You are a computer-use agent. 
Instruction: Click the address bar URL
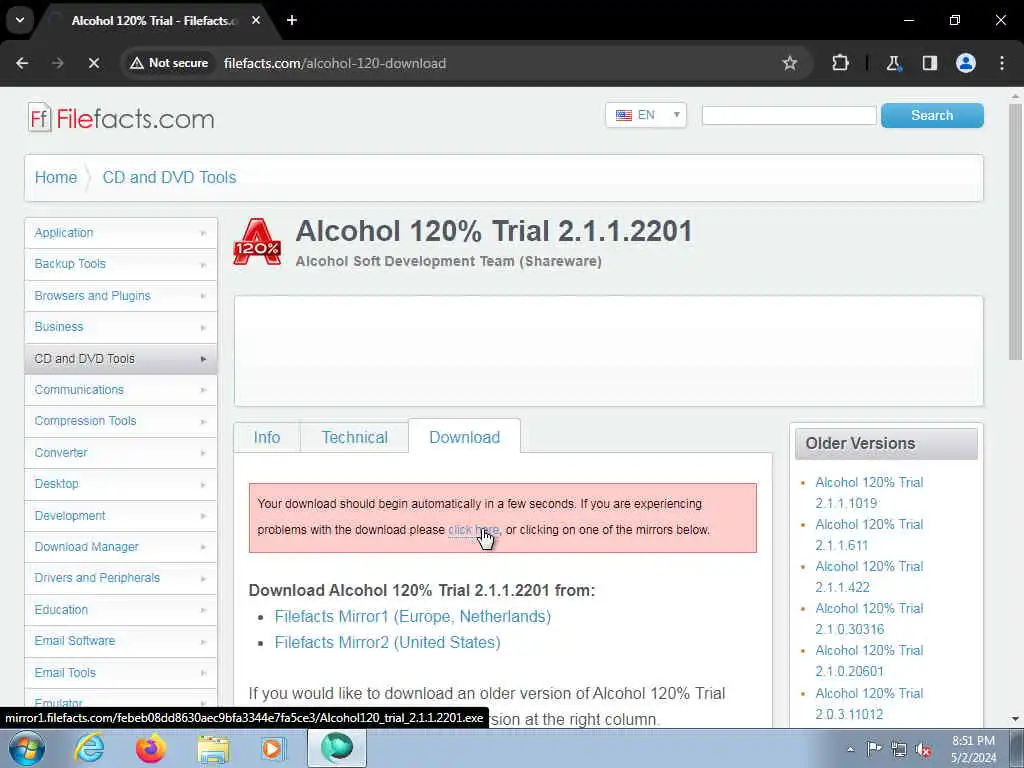click(x=334, y=63)
